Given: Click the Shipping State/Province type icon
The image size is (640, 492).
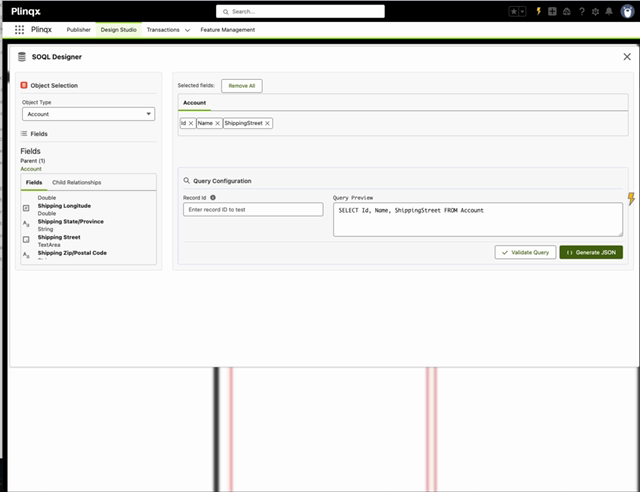Looking at the screenshot, I should click(26, 224).
